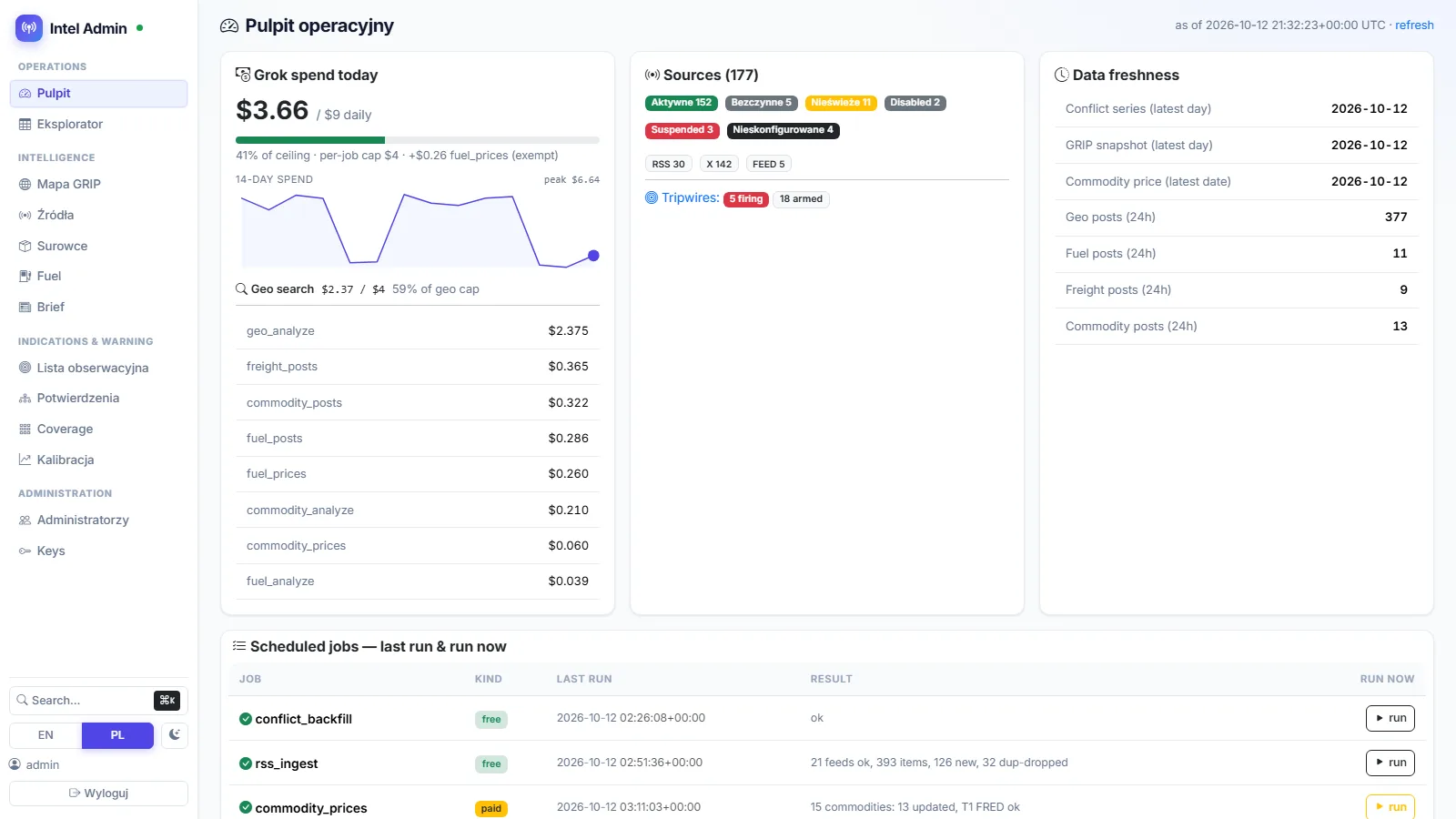Select the Nieświeże 11 source badge
The height and width of the screenshot is (819, 1456).
click(x=841, y=103)
